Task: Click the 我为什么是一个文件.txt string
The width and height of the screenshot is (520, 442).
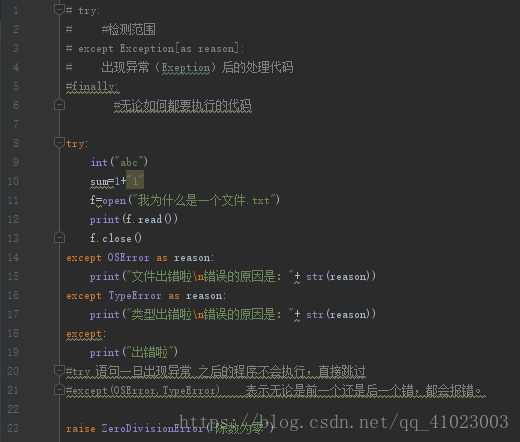Action: (204, 200)
